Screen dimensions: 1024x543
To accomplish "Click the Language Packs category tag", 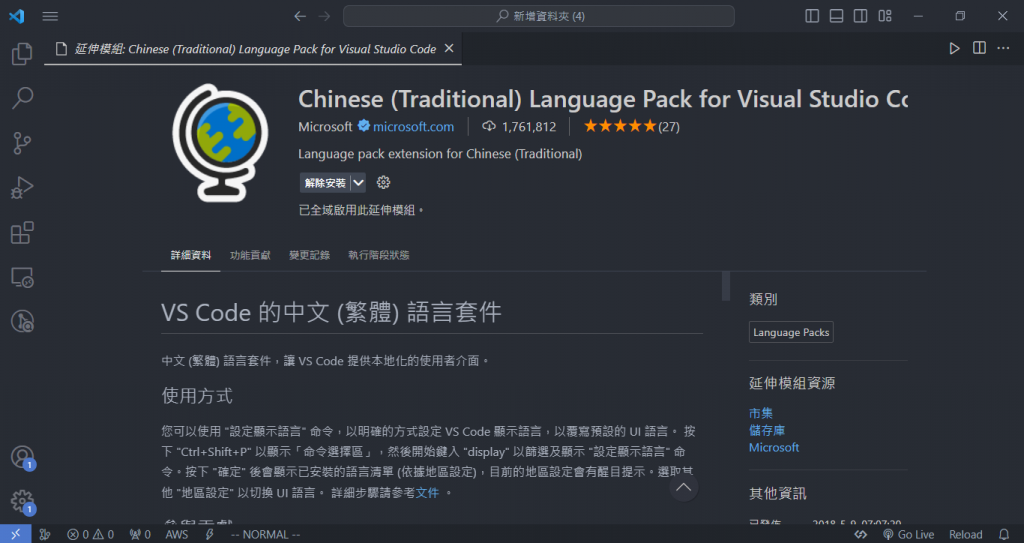I will click(791, 333).
